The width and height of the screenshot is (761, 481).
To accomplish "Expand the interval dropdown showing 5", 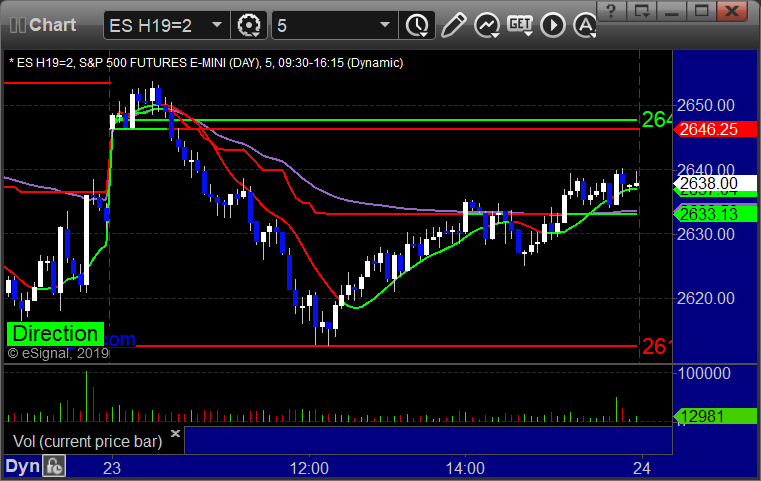I will coord(385,24).
